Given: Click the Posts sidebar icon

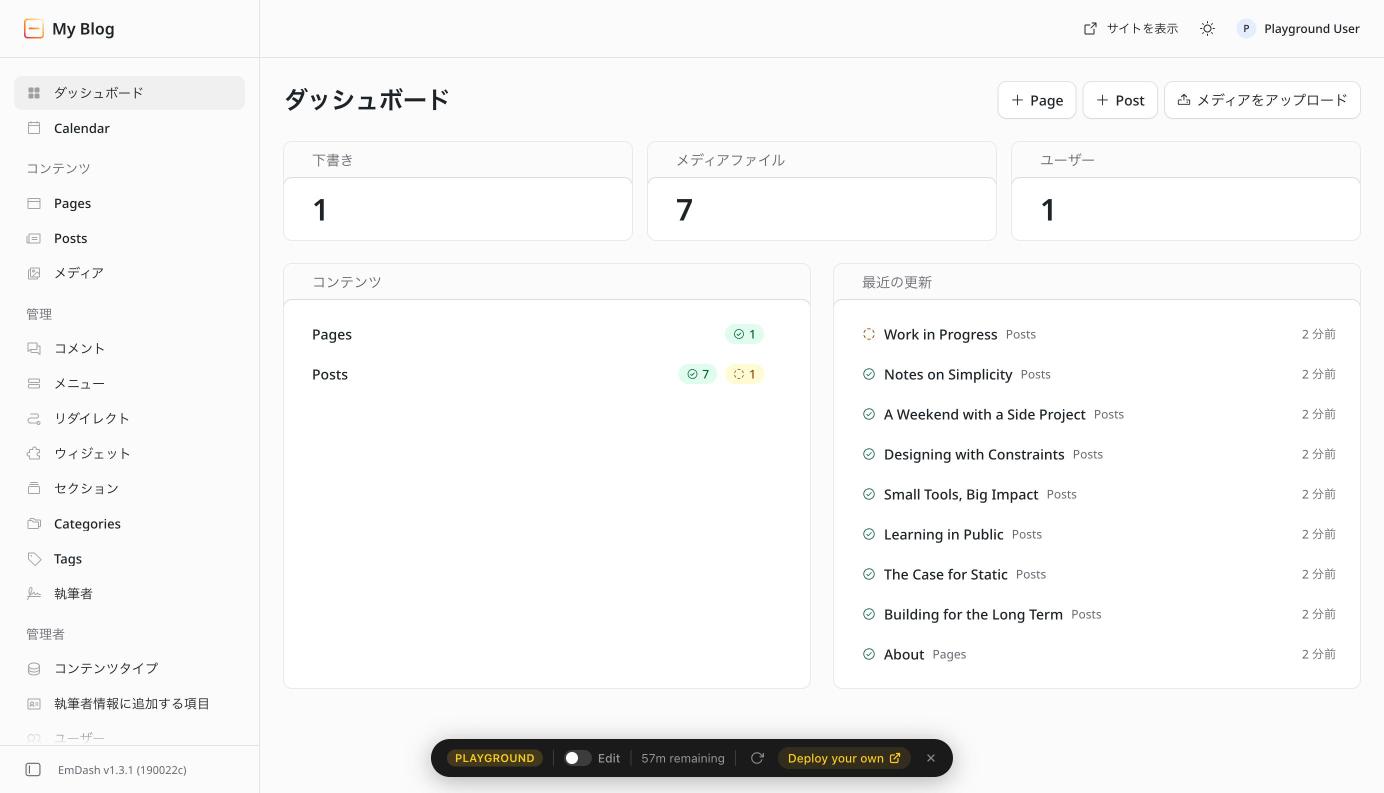Looking at the screenshot, I should coord(34,238).
